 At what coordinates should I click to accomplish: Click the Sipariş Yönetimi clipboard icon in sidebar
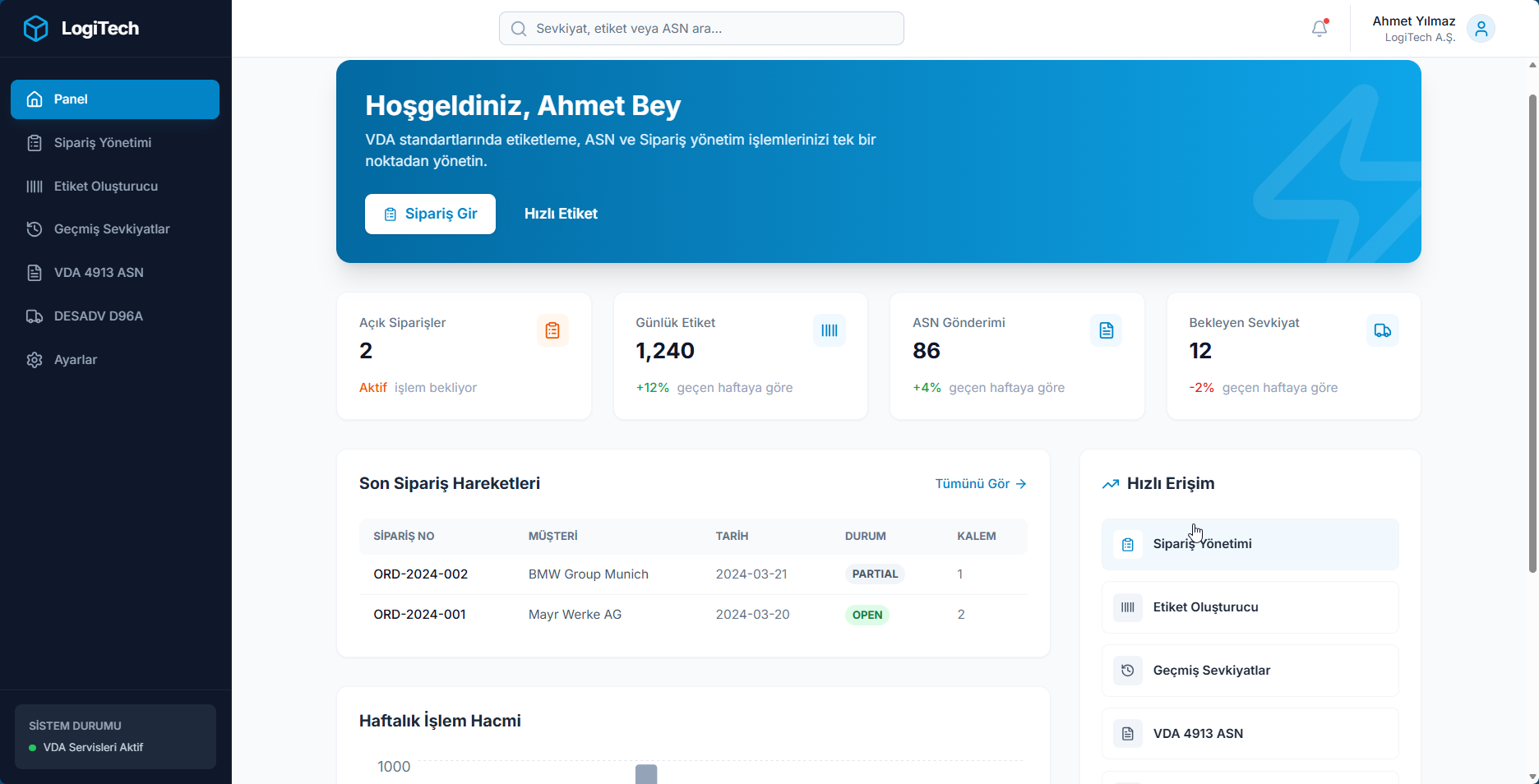pos(35,143)
